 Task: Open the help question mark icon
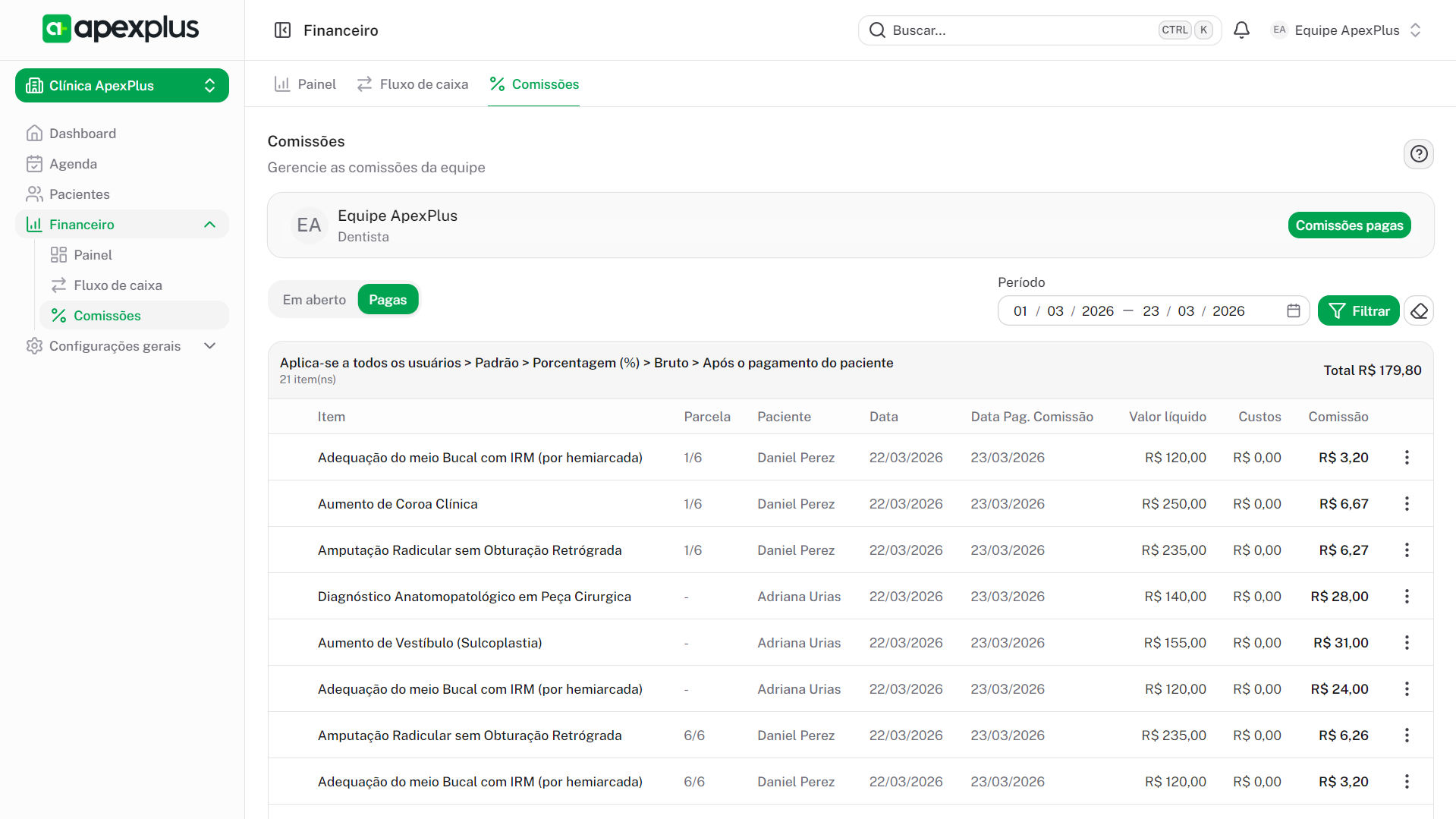[1418, 154]
